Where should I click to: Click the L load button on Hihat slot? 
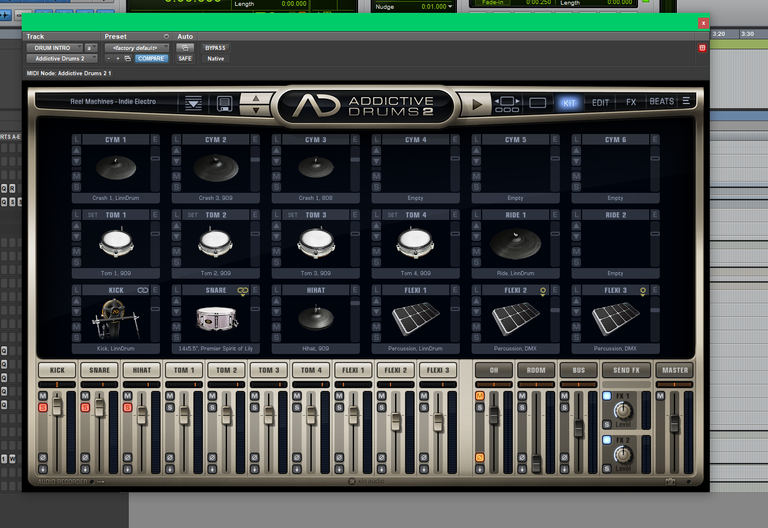276,290
